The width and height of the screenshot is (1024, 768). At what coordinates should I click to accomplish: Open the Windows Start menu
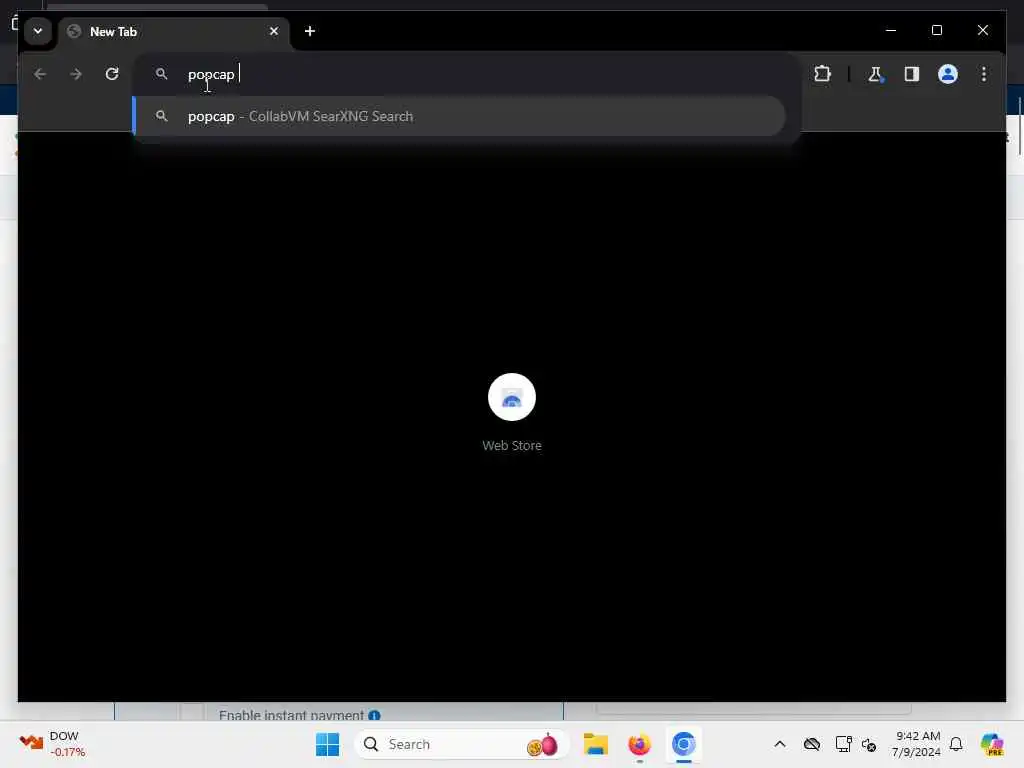pos(327,744)
